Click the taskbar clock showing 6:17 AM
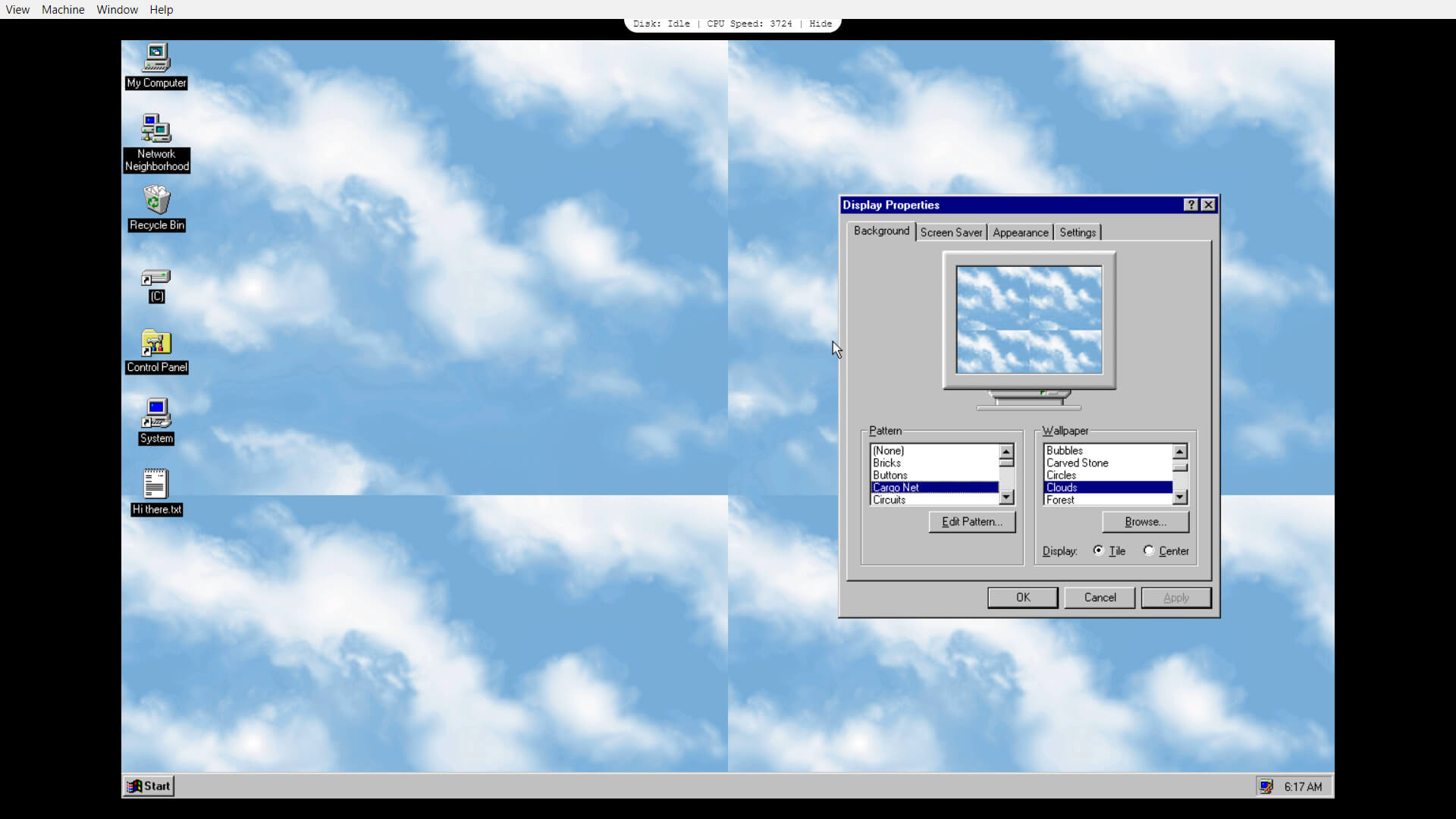 [x=1303, y=786]
